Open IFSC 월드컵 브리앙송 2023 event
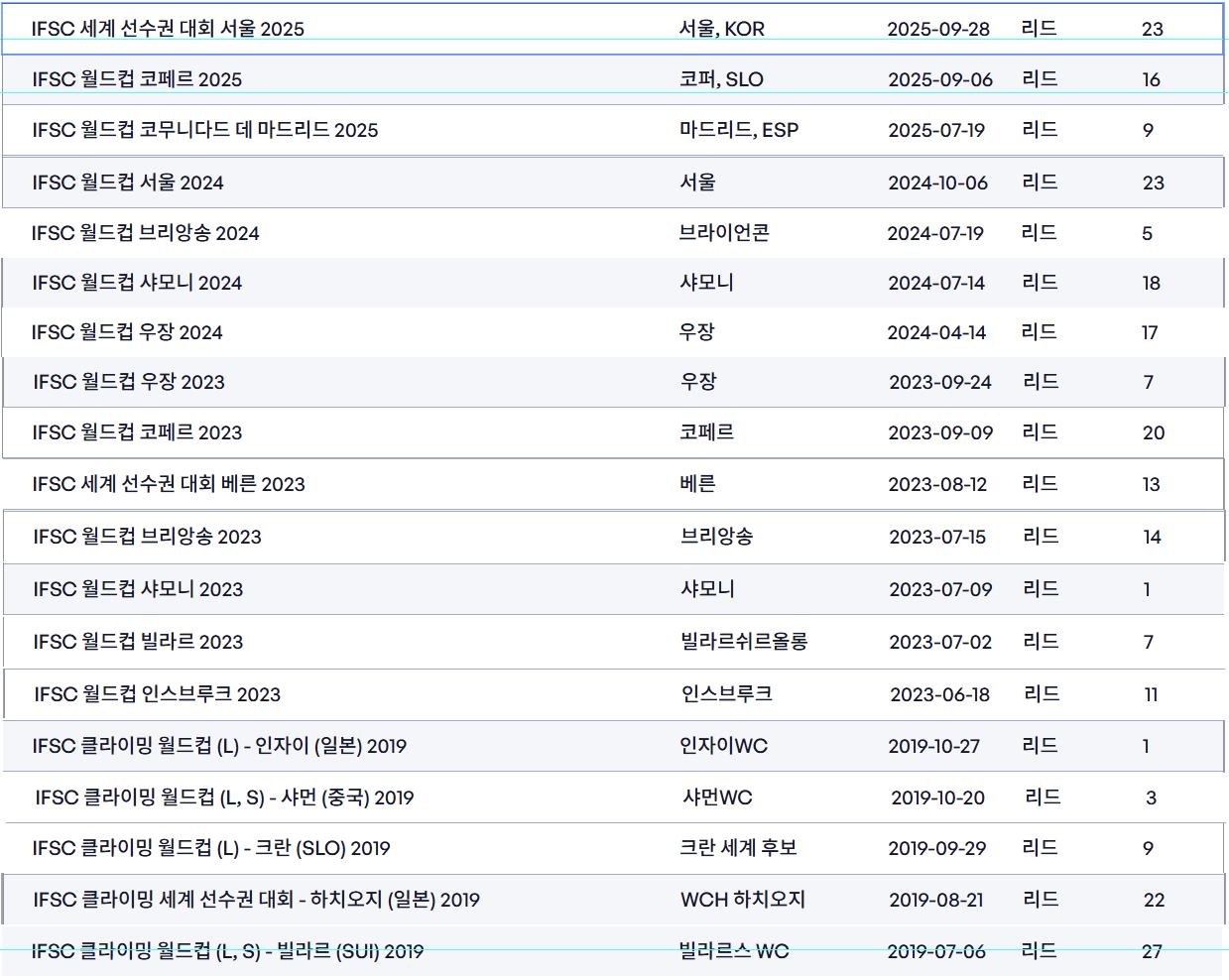Viewport: 1229px width, 980px height. [x=147, y=537]
